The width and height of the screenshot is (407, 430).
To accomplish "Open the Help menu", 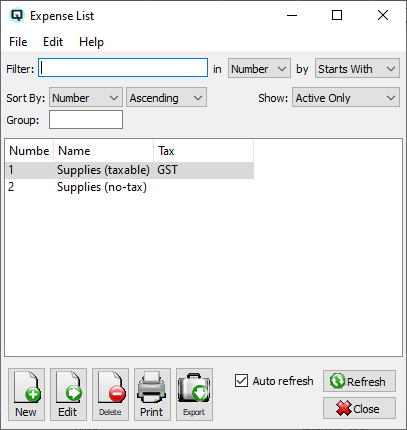I will click(91, 42).
